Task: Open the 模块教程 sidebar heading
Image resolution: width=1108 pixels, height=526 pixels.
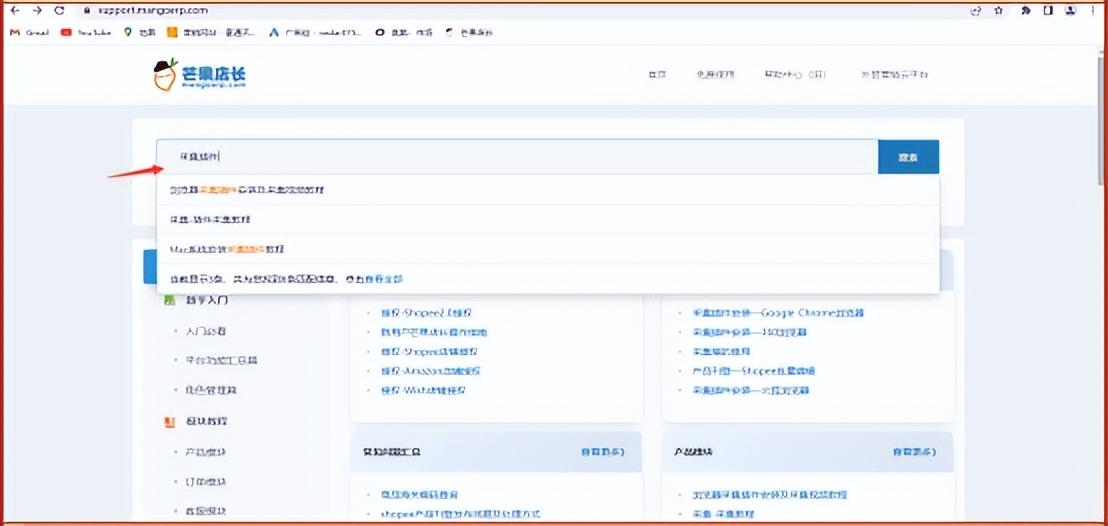Action: [x=206, y=422]
